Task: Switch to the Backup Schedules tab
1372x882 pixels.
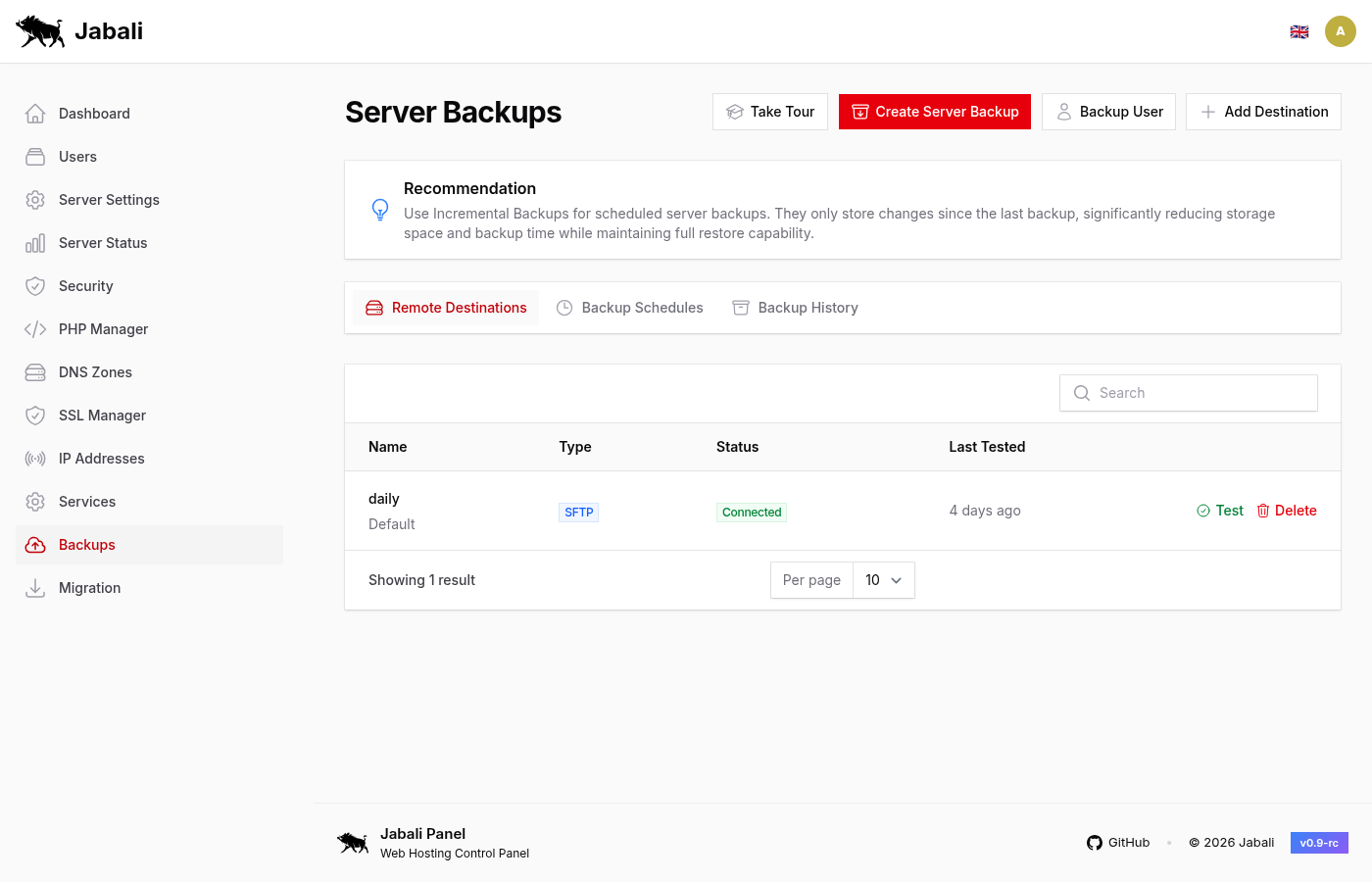Action: click(630, 308)
